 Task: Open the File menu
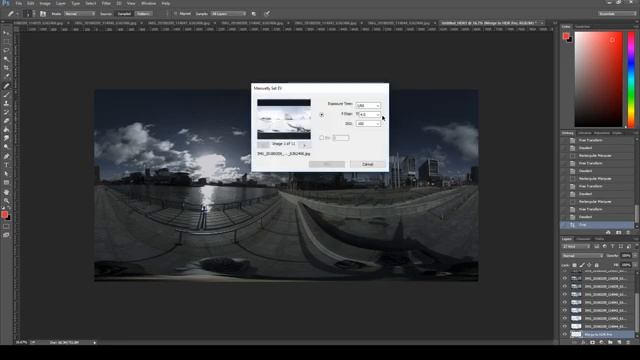(x=19, y=3)
